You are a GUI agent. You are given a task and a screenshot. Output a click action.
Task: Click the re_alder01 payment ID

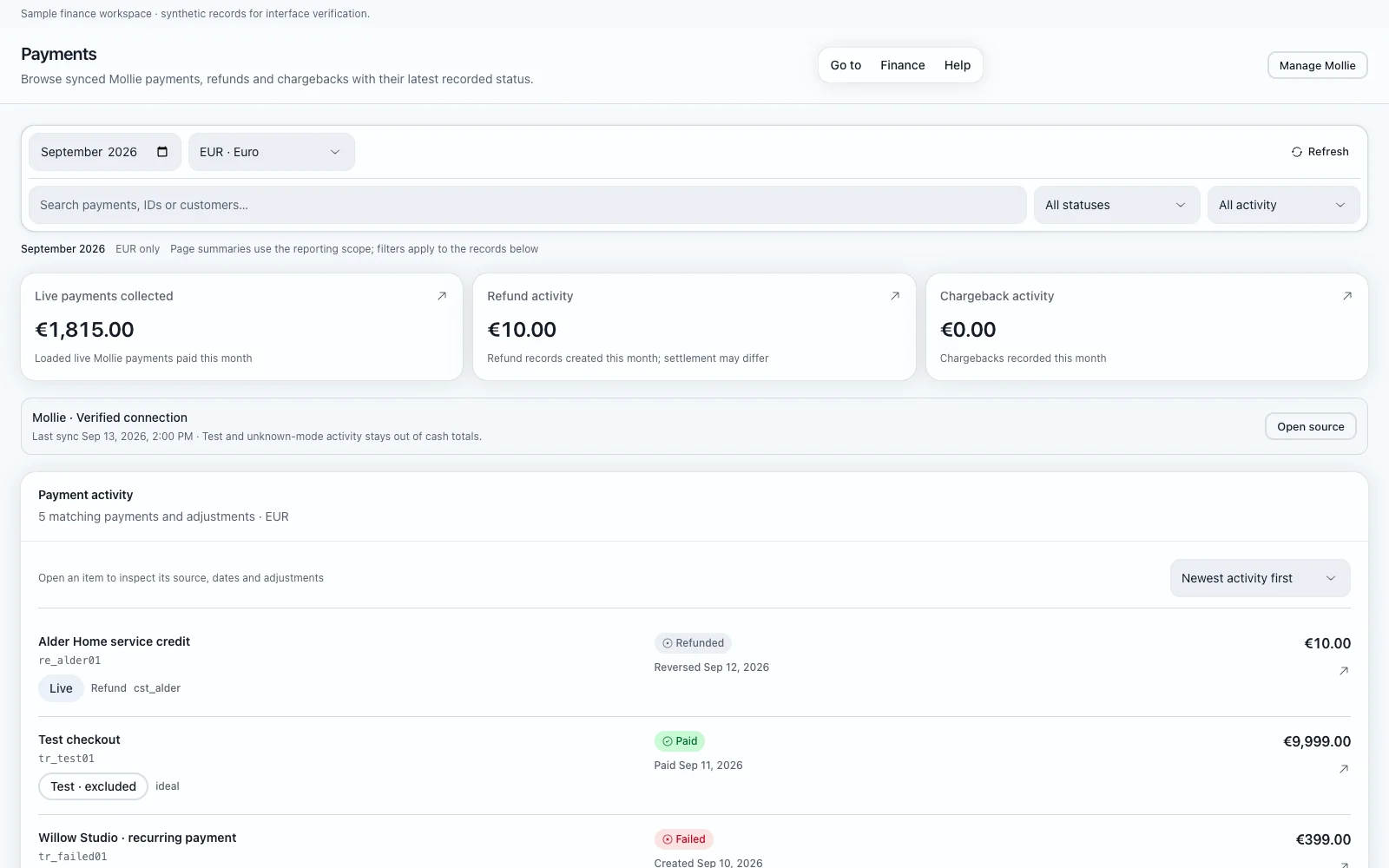click(69, 661)
